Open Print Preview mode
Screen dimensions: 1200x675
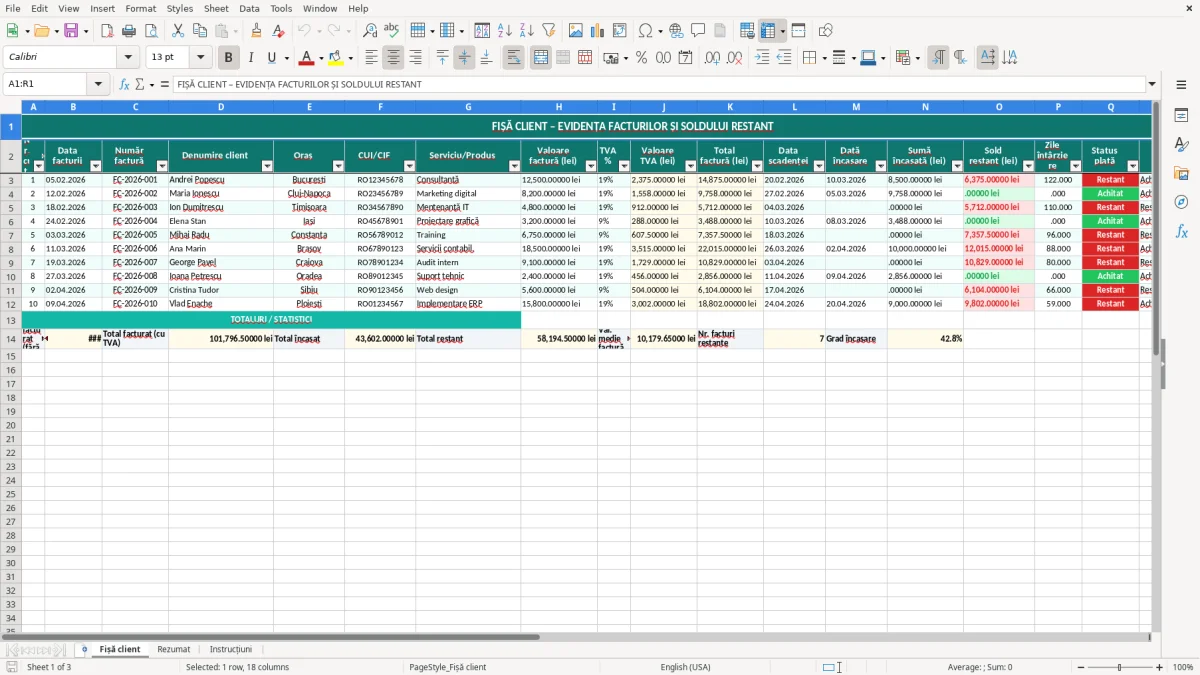coord(151,31)
